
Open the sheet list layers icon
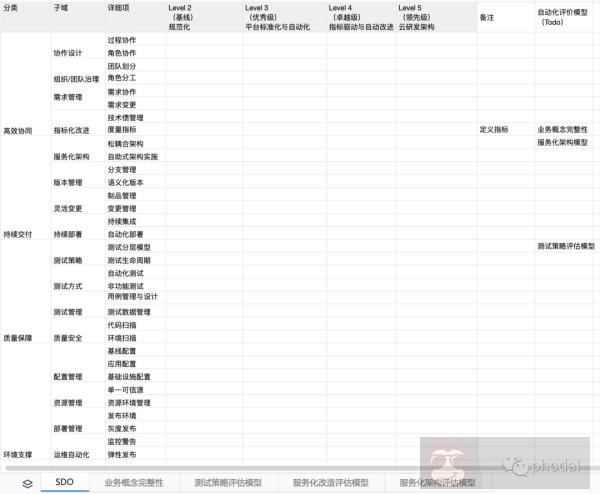coord(27,483)
